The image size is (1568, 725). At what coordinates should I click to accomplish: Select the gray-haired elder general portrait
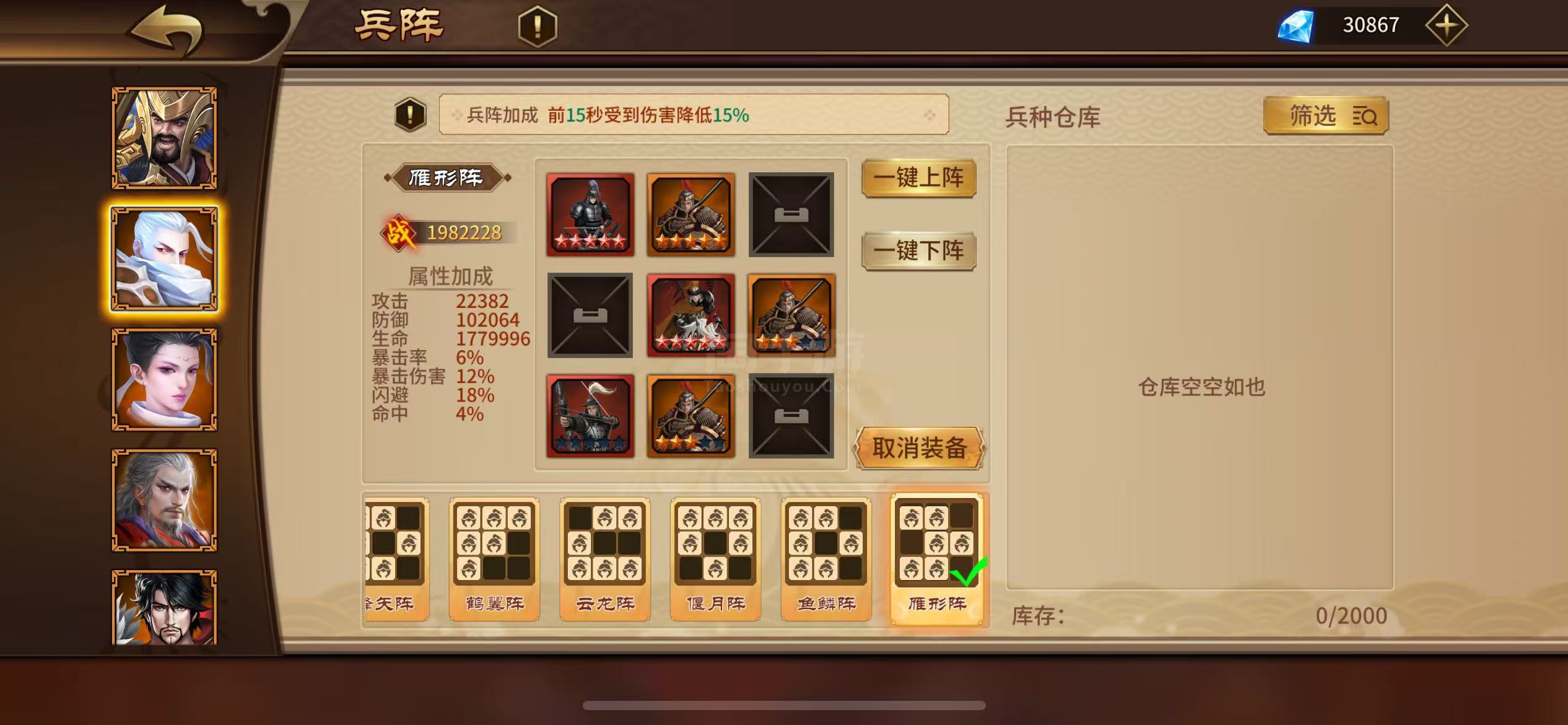click(x=164, y=500)
